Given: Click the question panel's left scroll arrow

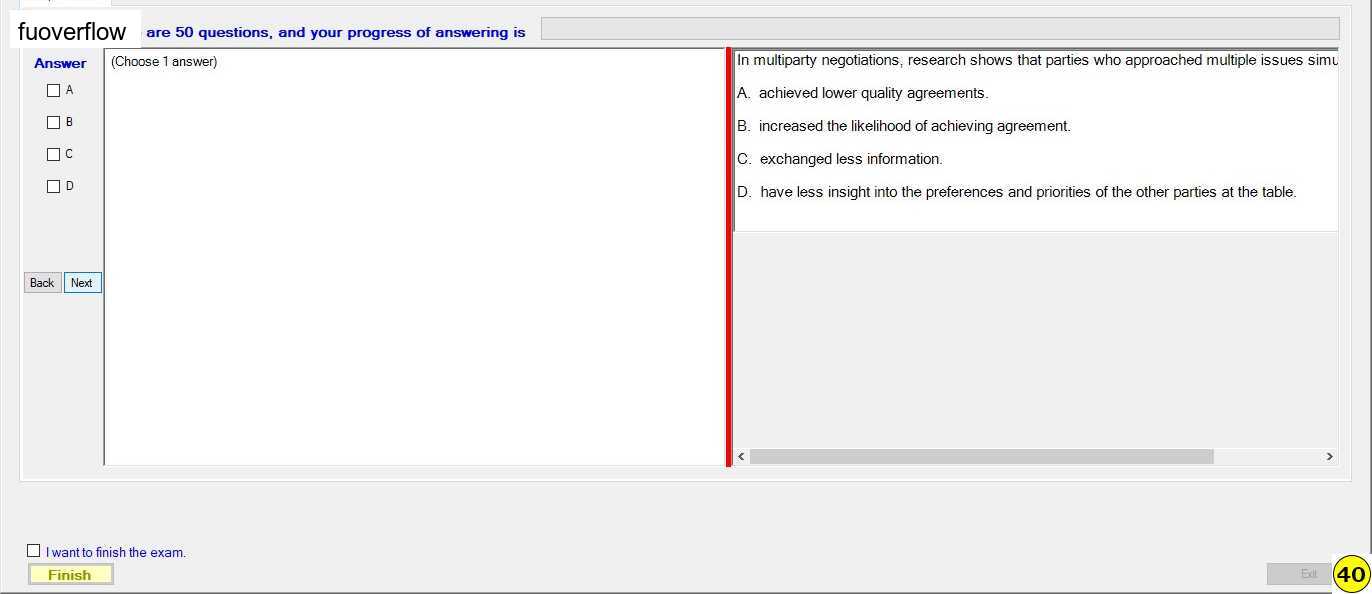Looking at the screenshot, I should (741, 457).
